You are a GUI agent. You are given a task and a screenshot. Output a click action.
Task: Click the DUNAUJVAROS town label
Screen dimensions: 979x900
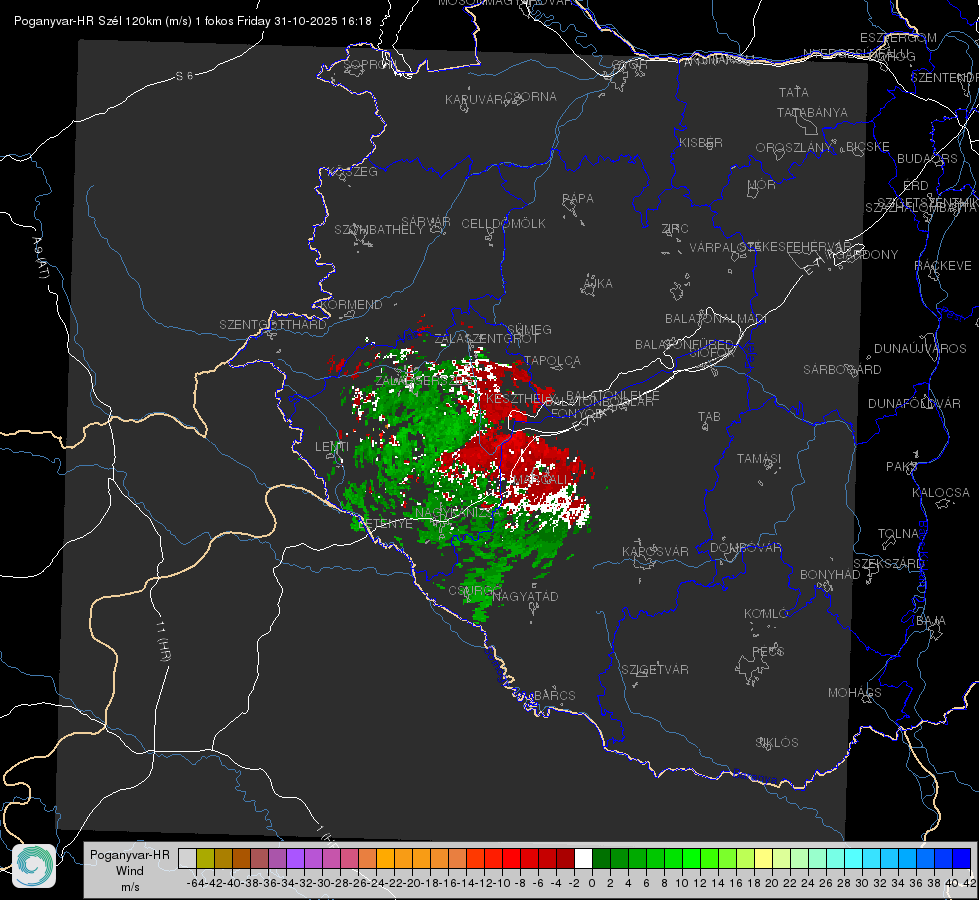[920, 349]
